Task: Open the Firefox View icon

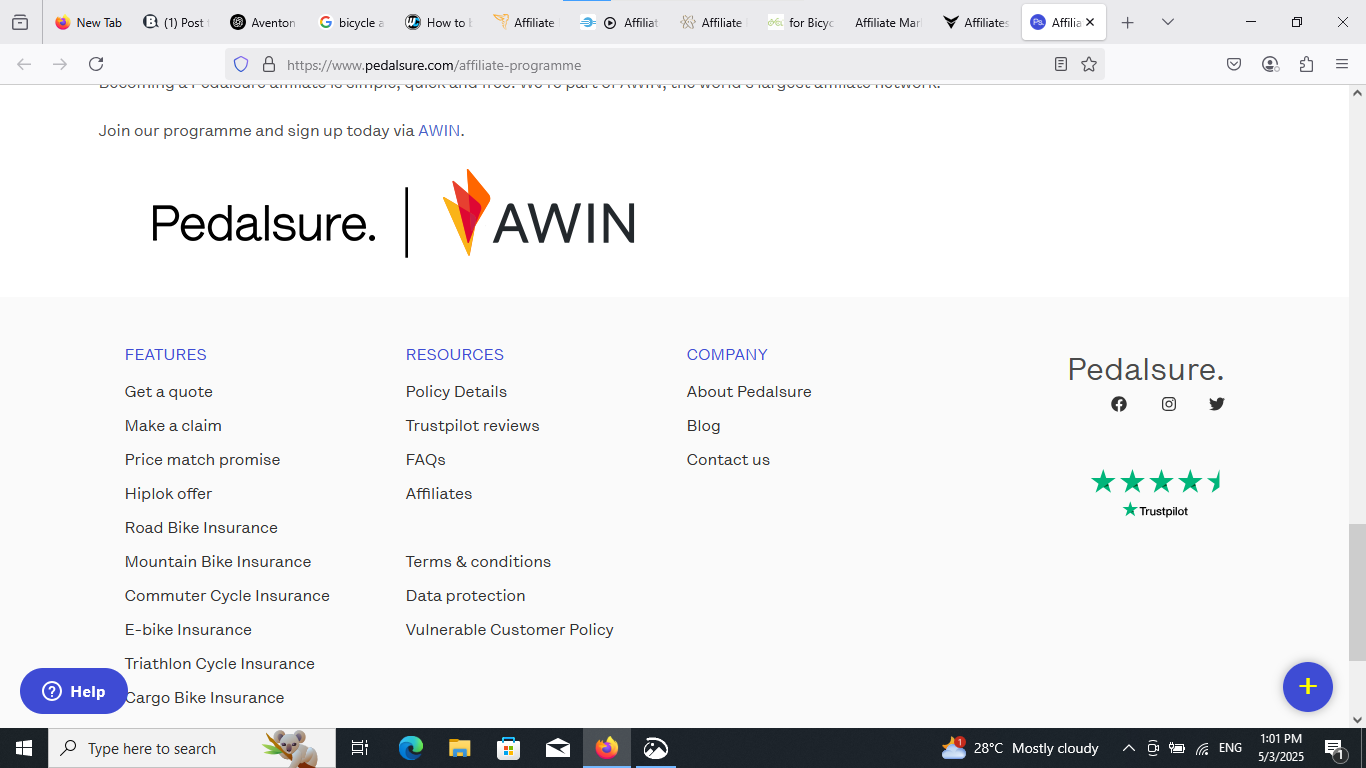Action: (x=20, y=22)
